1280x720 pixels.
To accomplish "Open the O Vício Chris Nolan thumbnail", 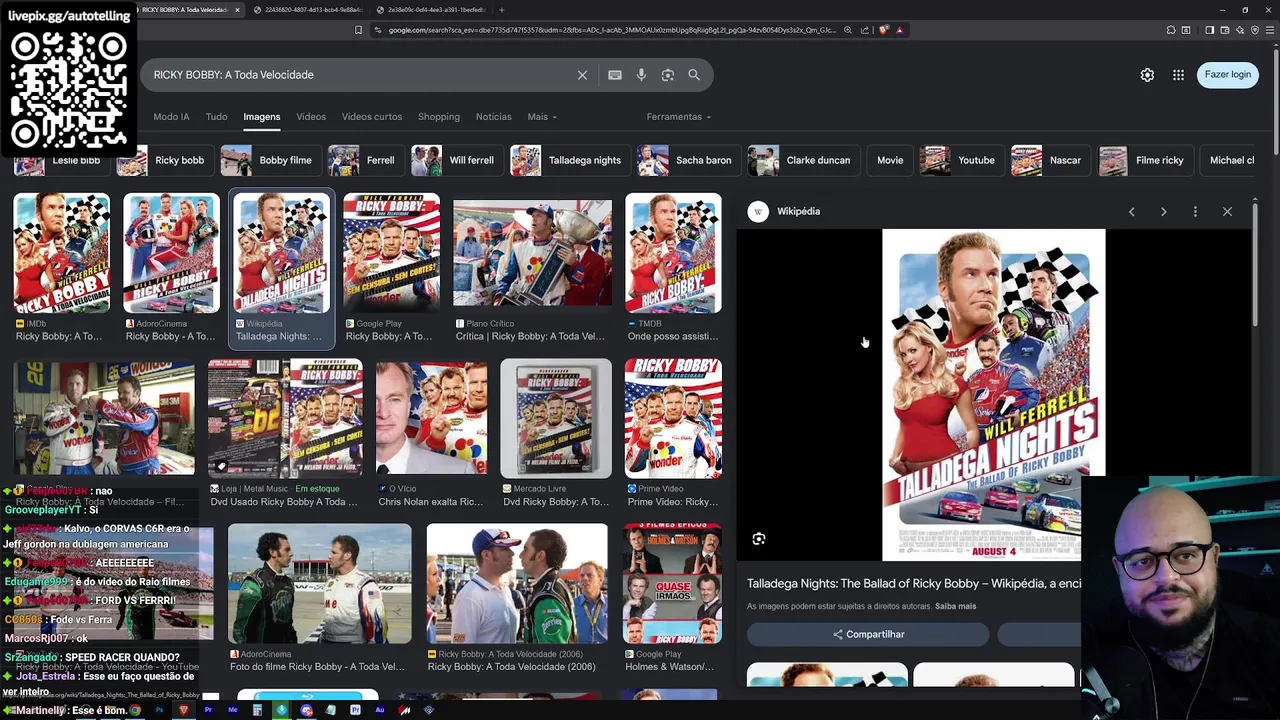I will 431,418.
